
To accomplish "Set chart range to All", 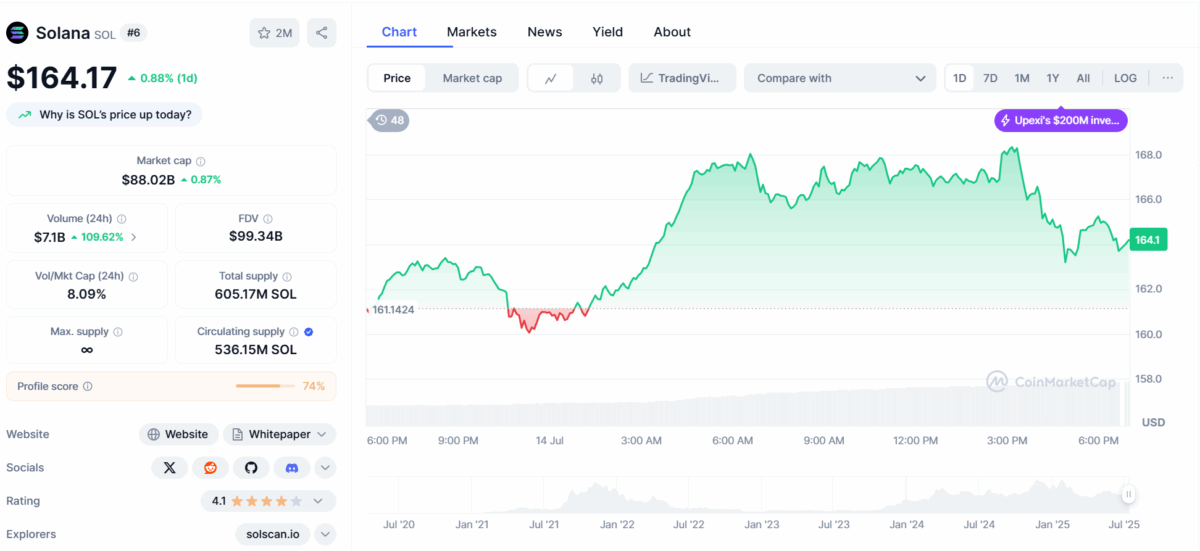I will (1083, 78).
